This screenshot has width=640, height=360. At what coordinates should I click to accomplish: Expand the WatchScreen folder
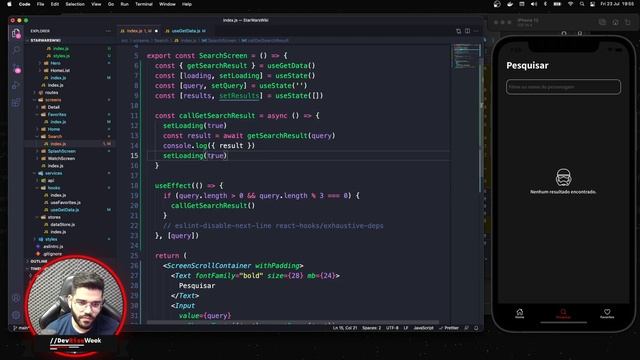pyautogui.click(x=61, y=159)
